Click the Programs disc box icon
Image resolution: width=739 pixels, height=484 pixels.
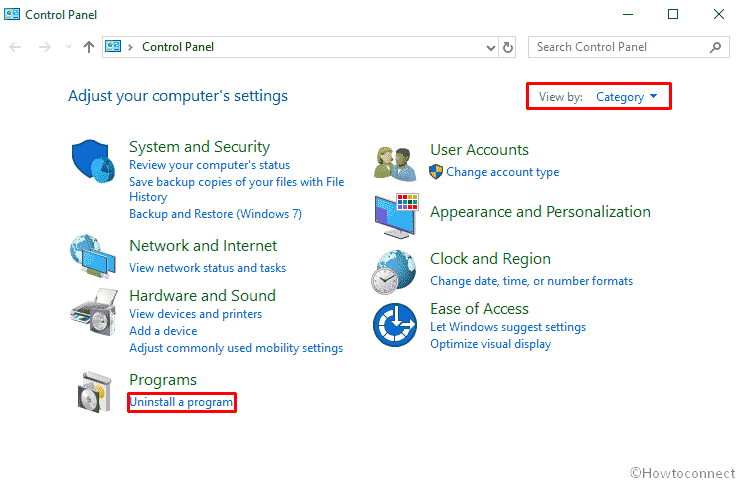coord(95,392)
